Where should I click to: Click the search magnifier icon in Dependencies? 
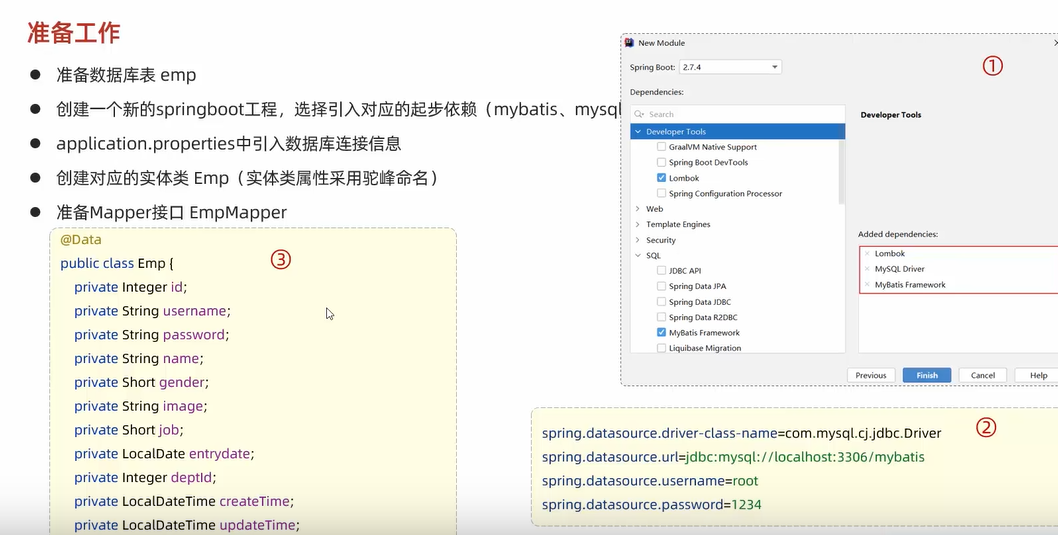pos(639,114)
